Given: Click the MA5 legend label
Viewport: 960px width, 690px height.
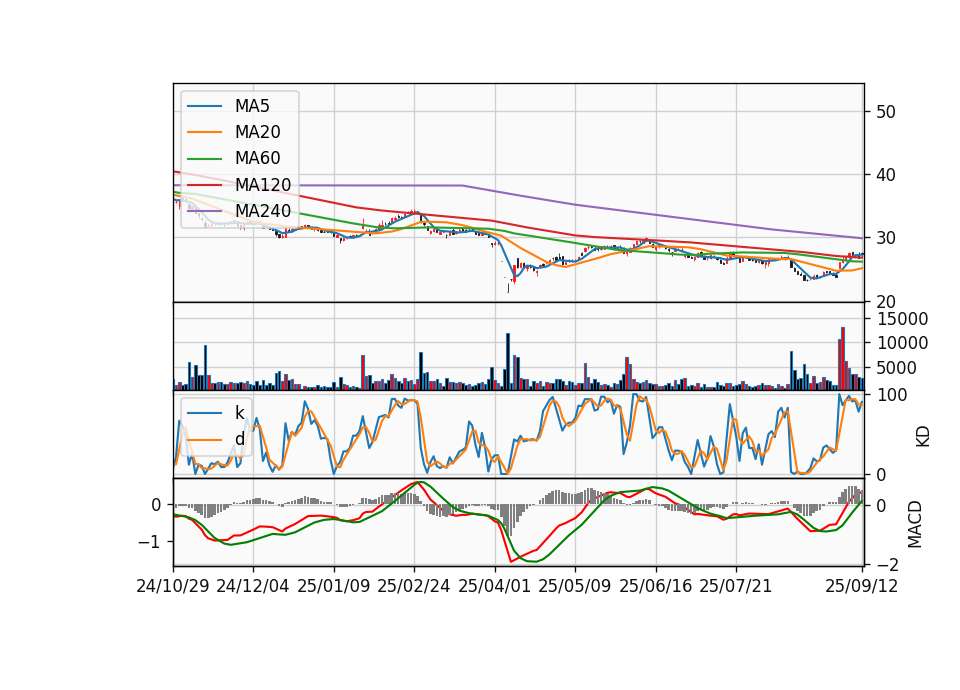Looking at the screenshot, I should 252,106.
